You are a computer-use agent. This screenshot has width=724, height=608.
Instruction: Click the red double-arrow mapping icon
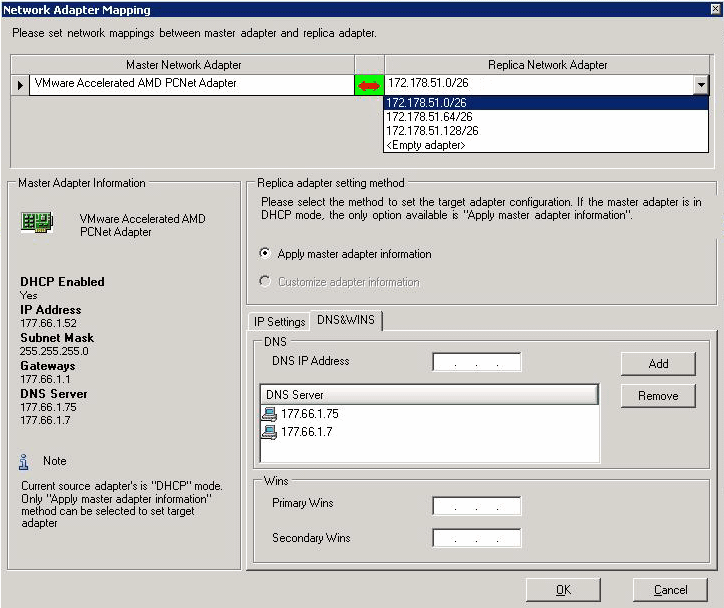(x=369, y=86)
